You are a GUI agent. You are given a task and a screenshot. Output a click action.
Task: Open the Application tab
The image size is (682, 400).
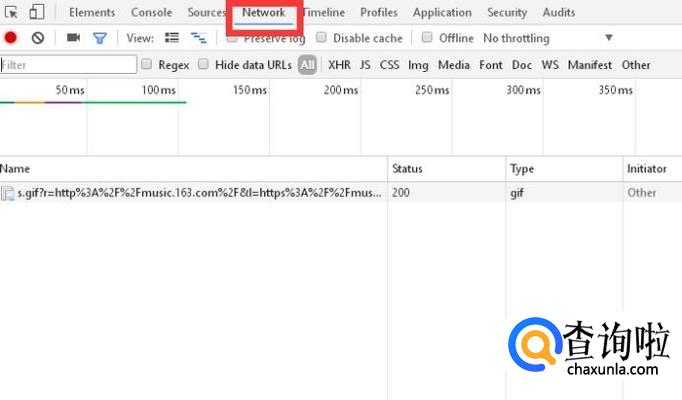pos(442,13)
